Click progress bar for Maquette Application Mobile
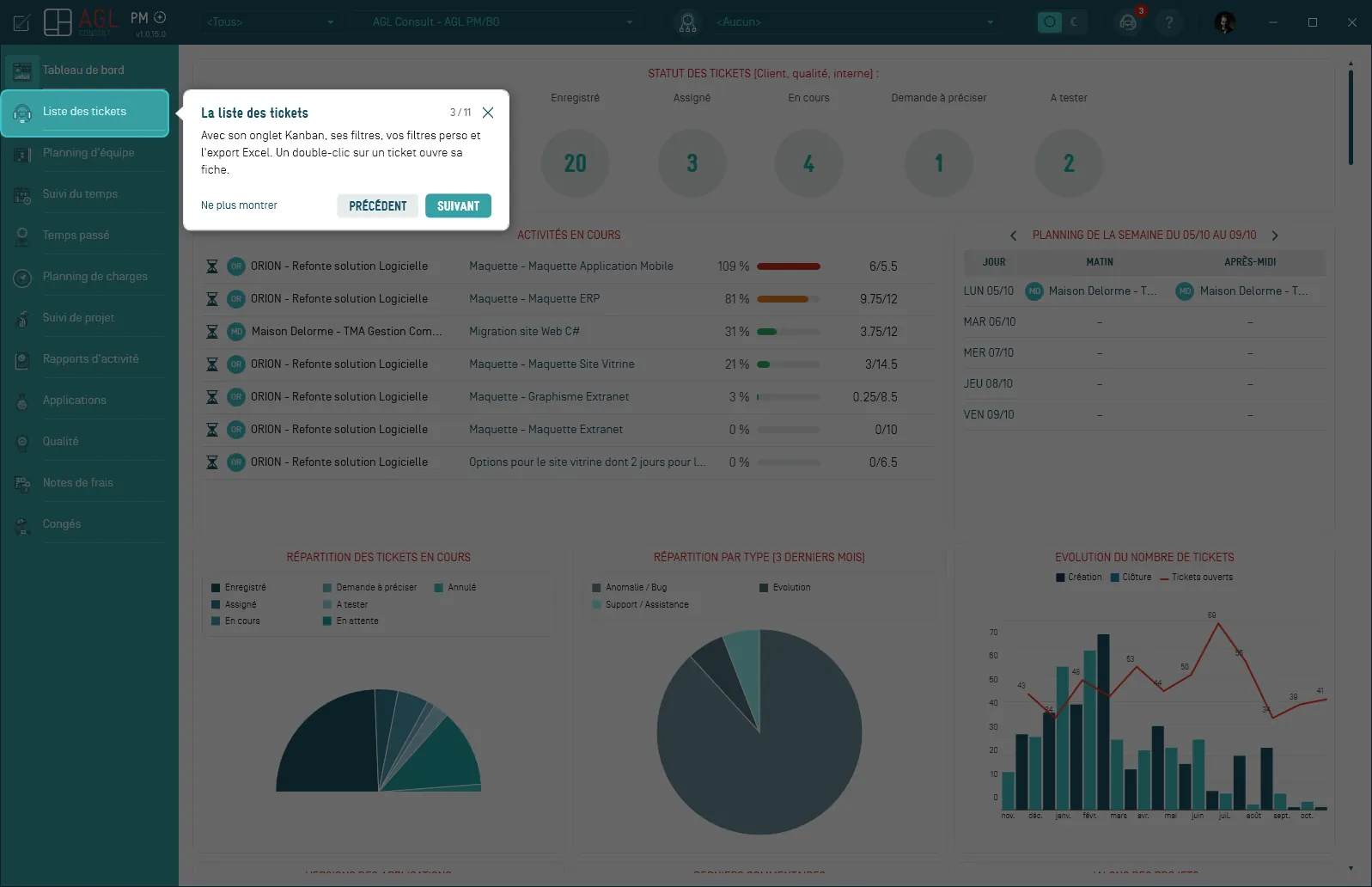The width and height of the screenshot is (1372, 887). pos(789,266)
